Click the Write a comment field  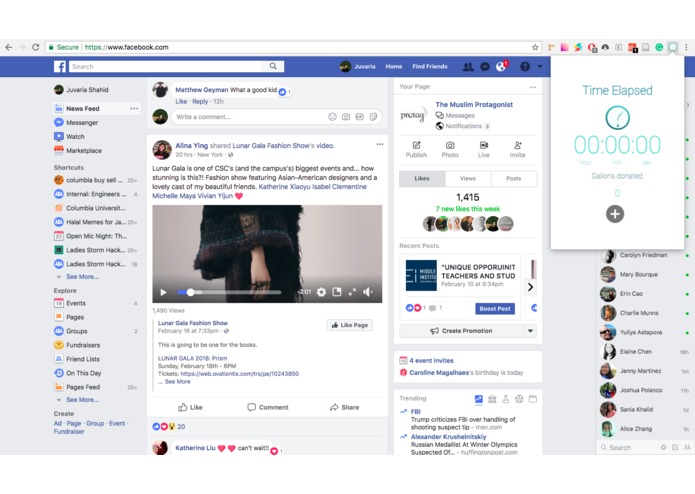pyautogui.click(x=248, y=117)
